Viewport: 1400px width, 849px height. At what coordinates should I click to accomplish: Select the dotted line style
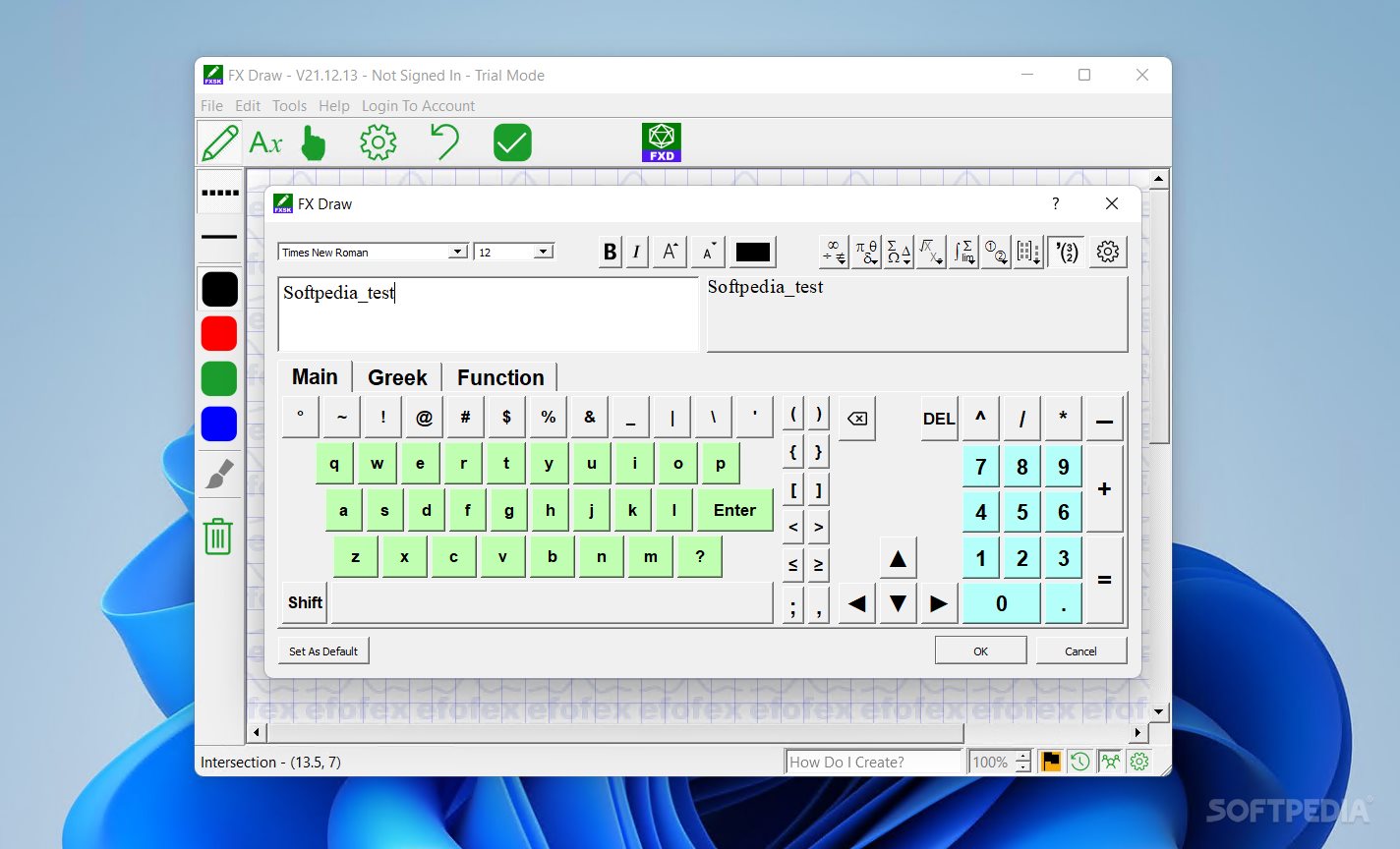[219, 193]
